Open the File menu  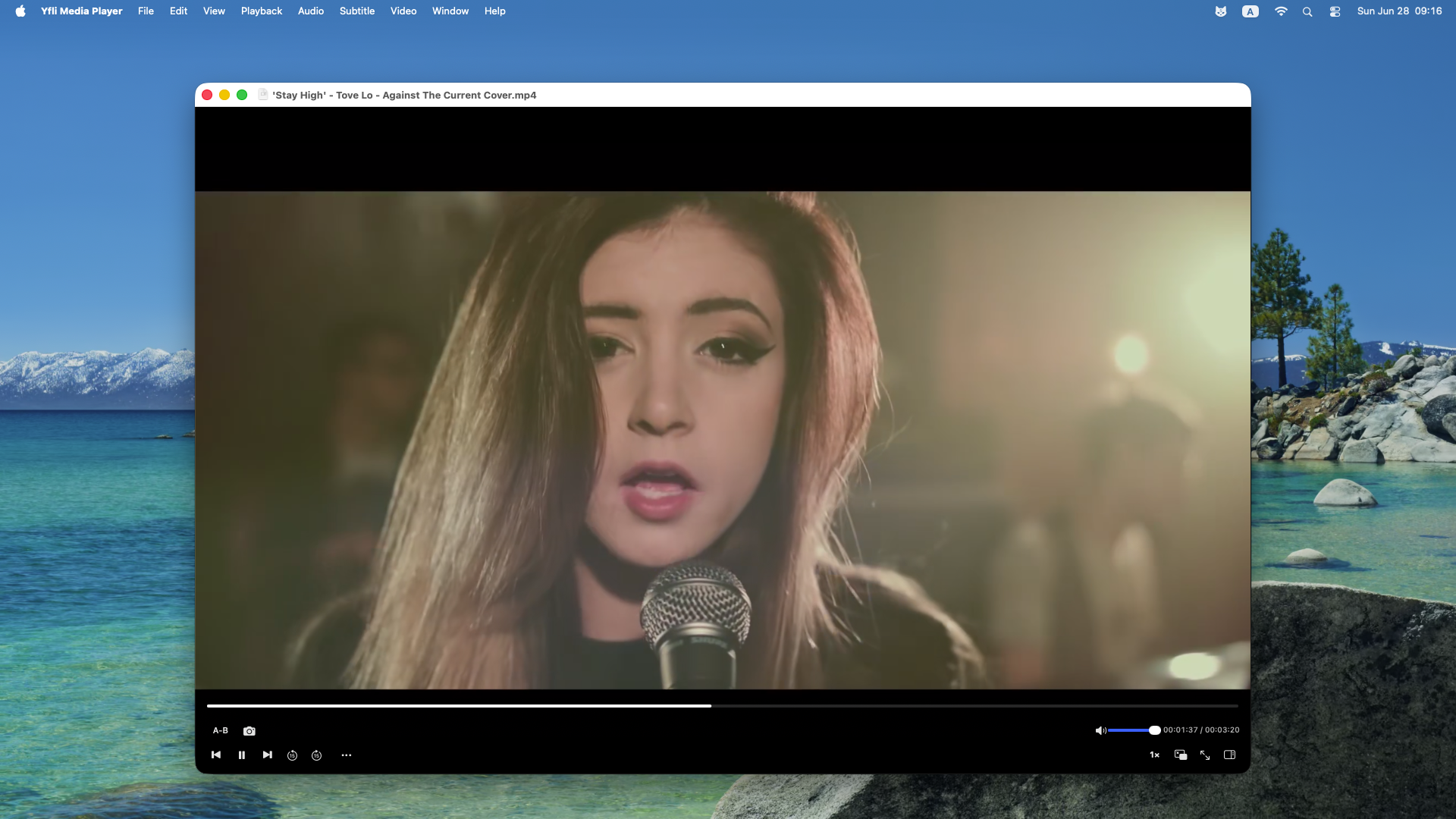click(146, 11)
